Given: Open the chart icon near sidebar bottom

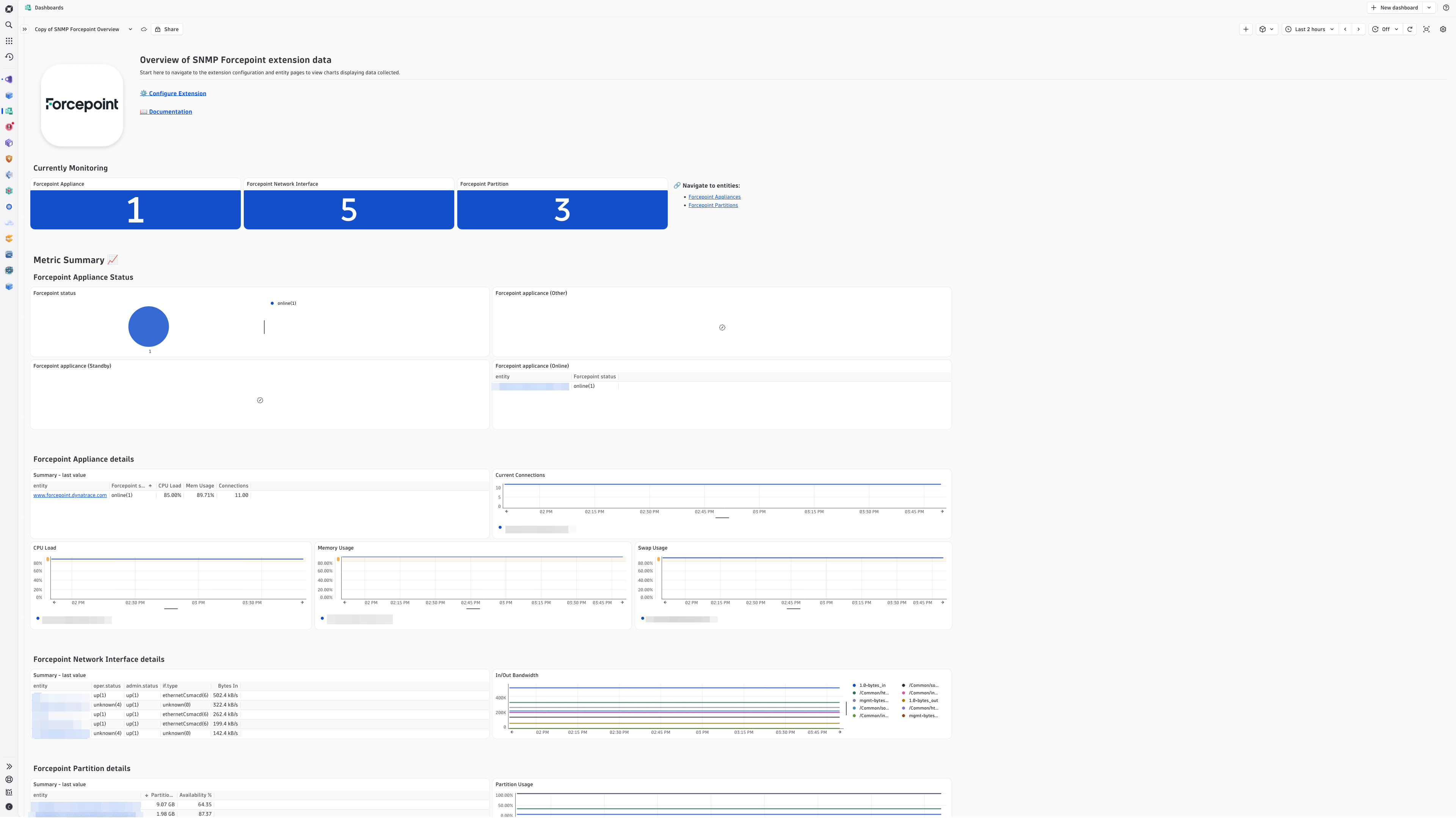Looking at the screenshot, I should click(x=9, y=793).
